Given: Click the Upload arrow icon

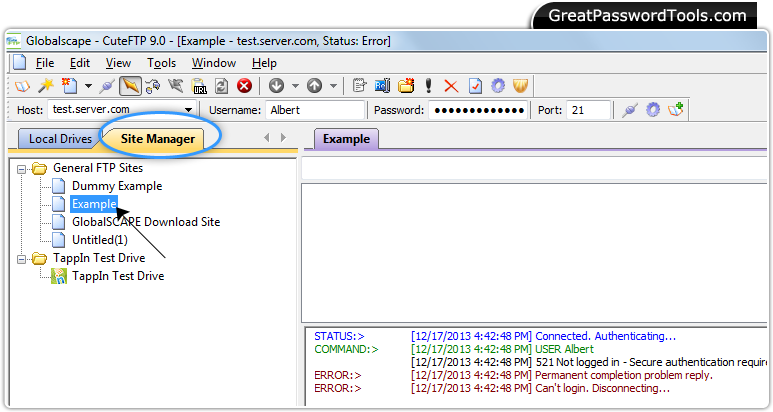Looking at the screenshot, I should tap(315, 86).
